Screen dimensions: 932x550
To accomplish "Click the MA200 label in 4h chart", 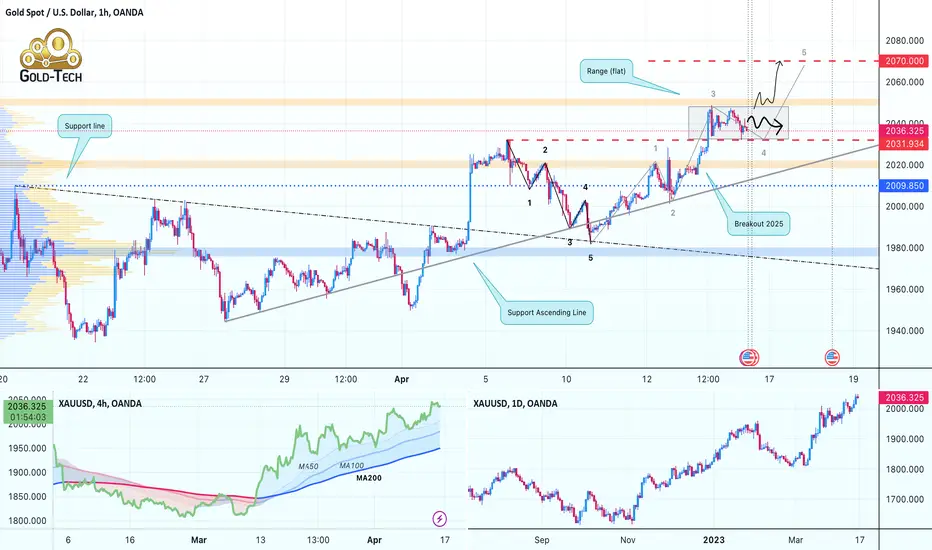I will coord(369,477).
